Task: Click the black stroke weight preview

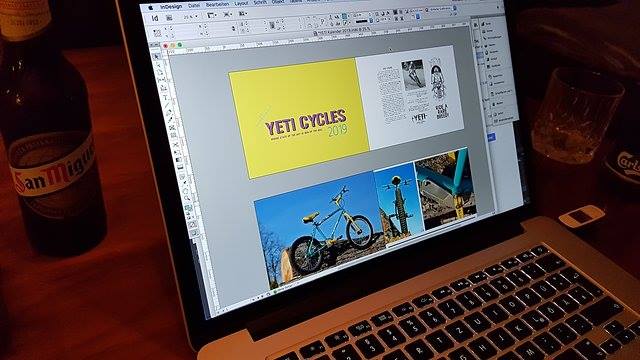Action: [x=362, y=21]
